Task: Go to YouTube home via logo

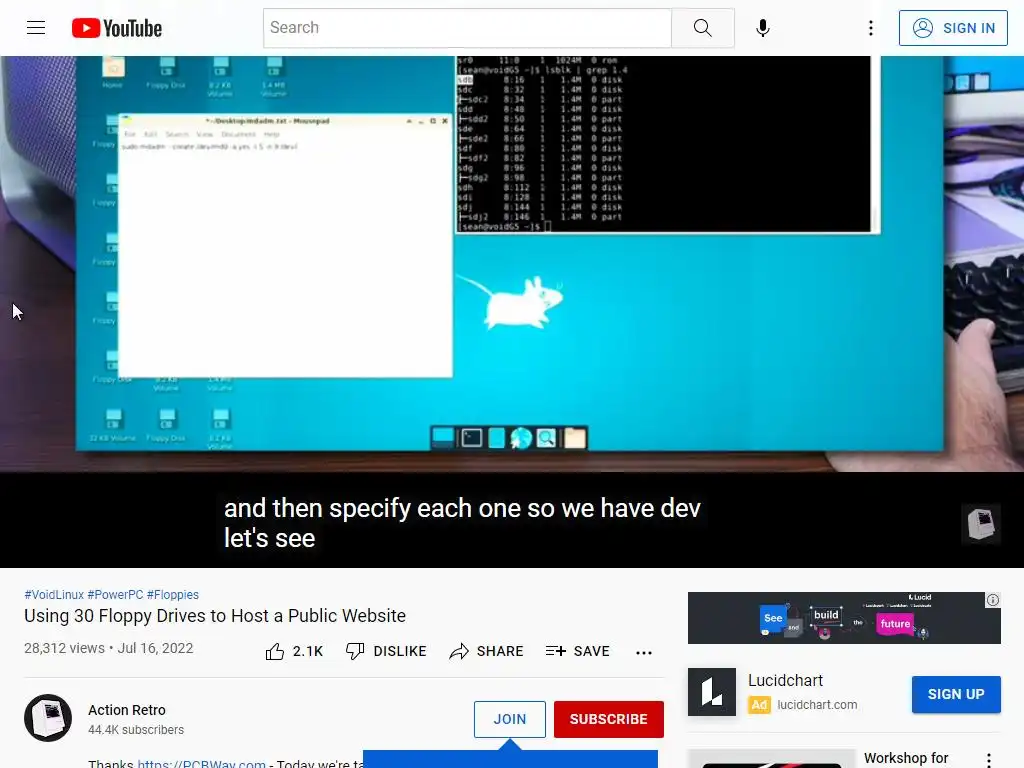Action: coord(117,28)
